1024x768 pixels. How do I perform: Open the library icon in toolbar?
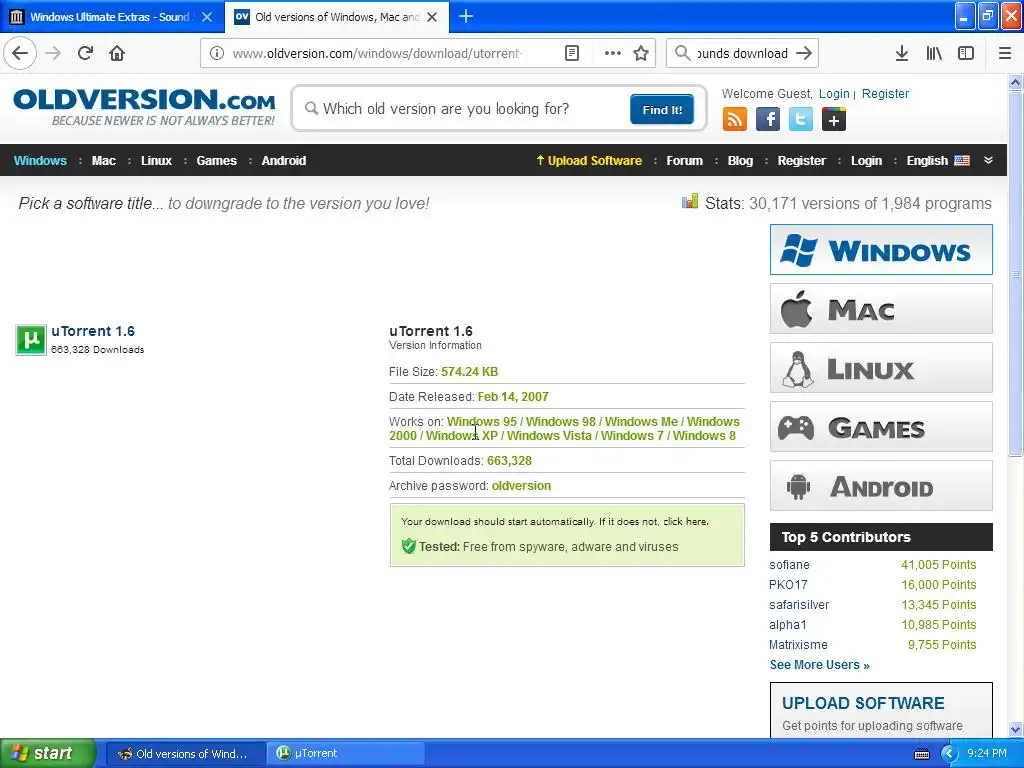tap(934, 54)
